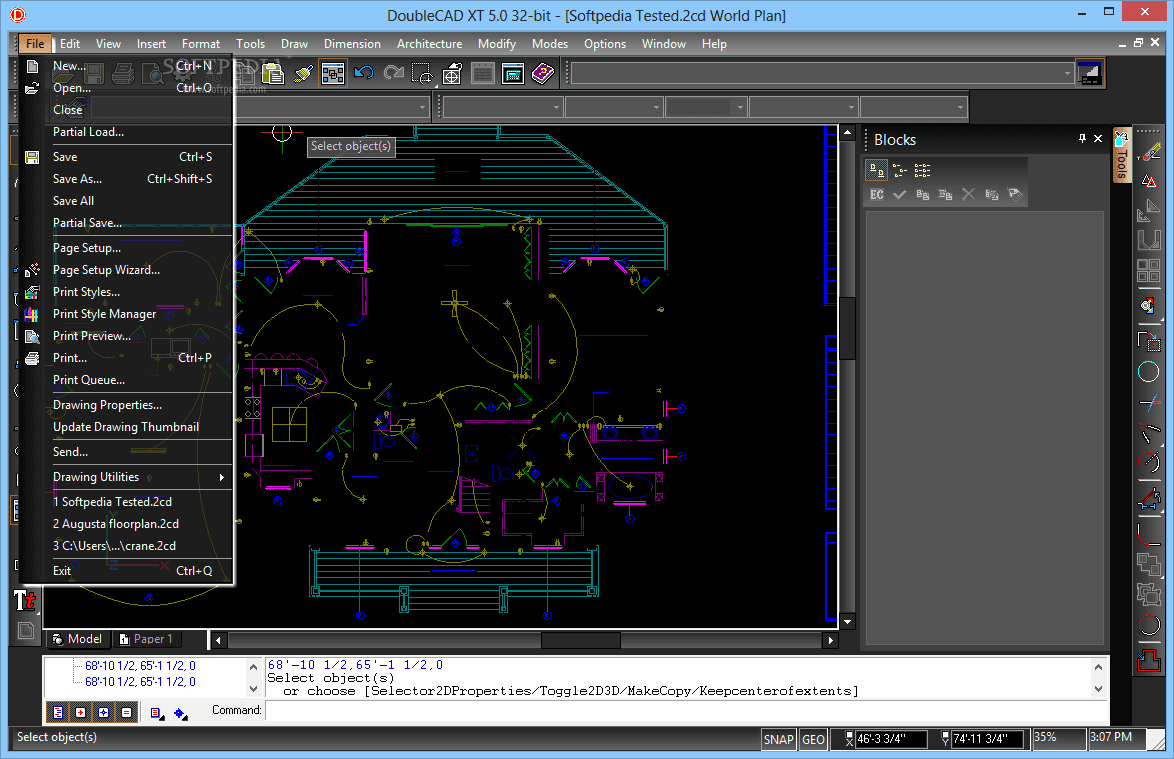Toggle the Blocks panel icon view button
Screen dimensions: 1174x759
point(877,171)
